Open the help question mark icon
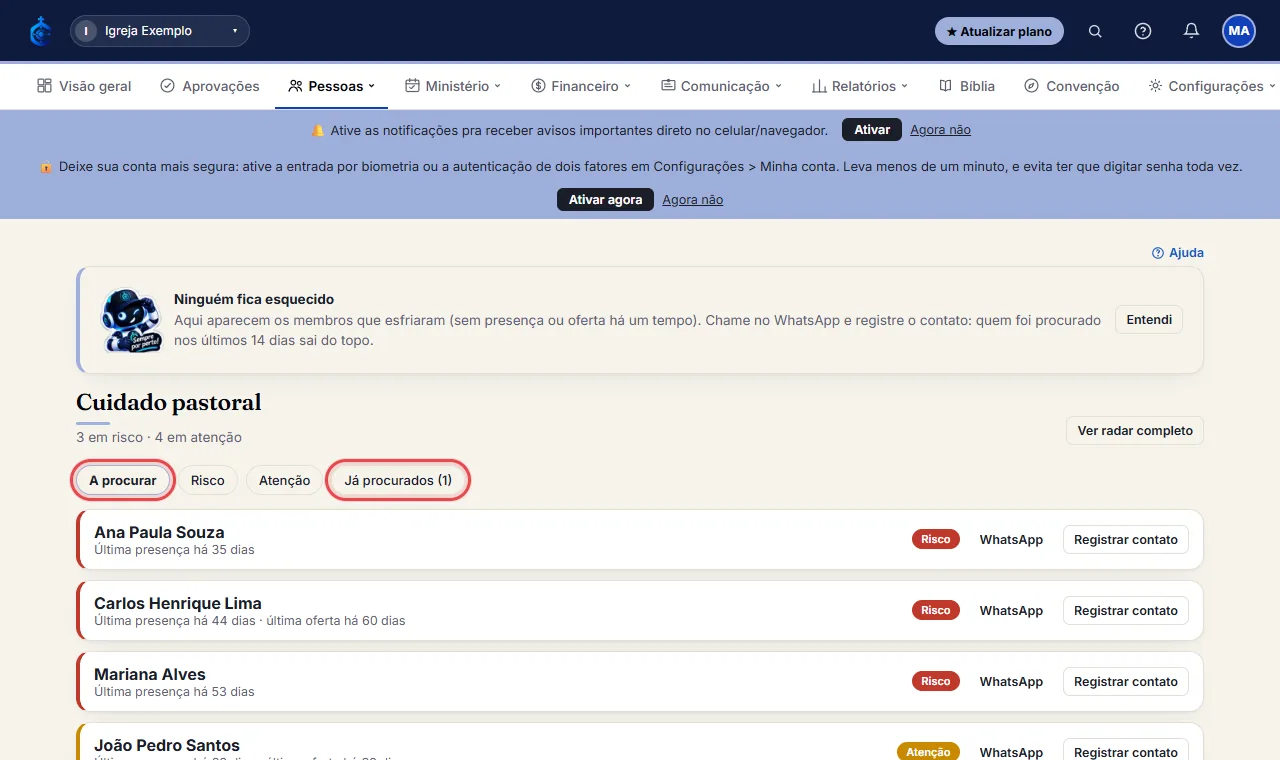 click(1143, 31)
